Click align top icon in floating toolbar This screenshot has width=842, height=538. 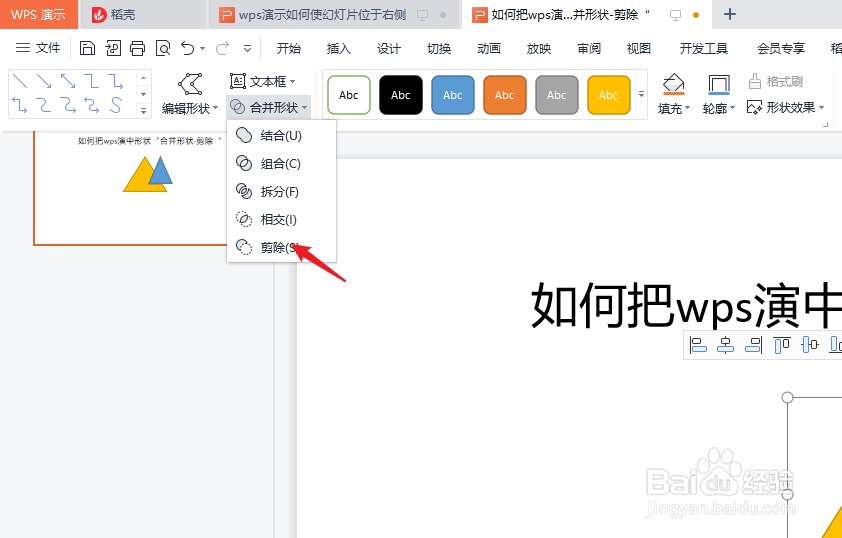[781, 344]
